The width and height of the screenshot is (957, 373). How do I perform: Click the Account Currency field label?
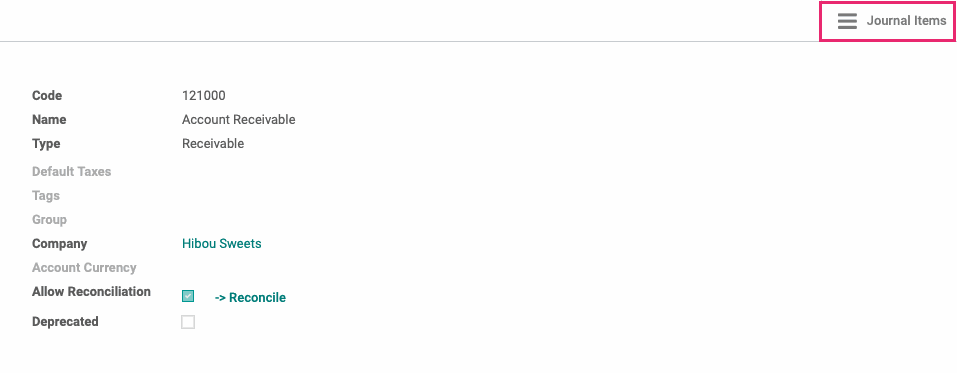(84, 267)
